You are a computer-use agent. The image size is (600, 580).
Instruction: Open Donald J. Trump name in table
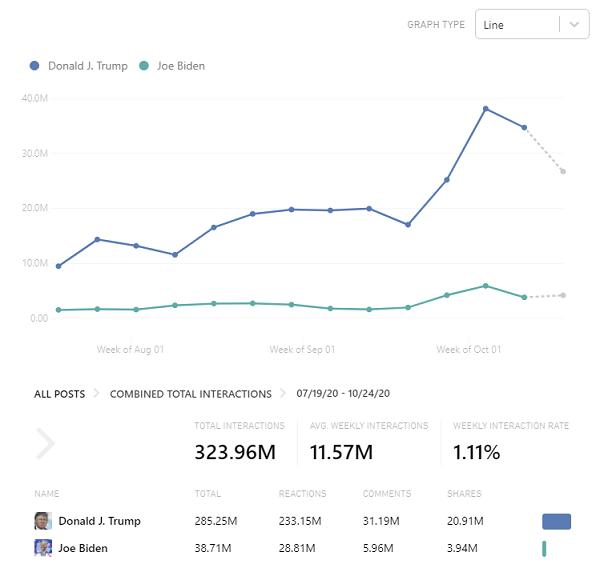[99, 521]
